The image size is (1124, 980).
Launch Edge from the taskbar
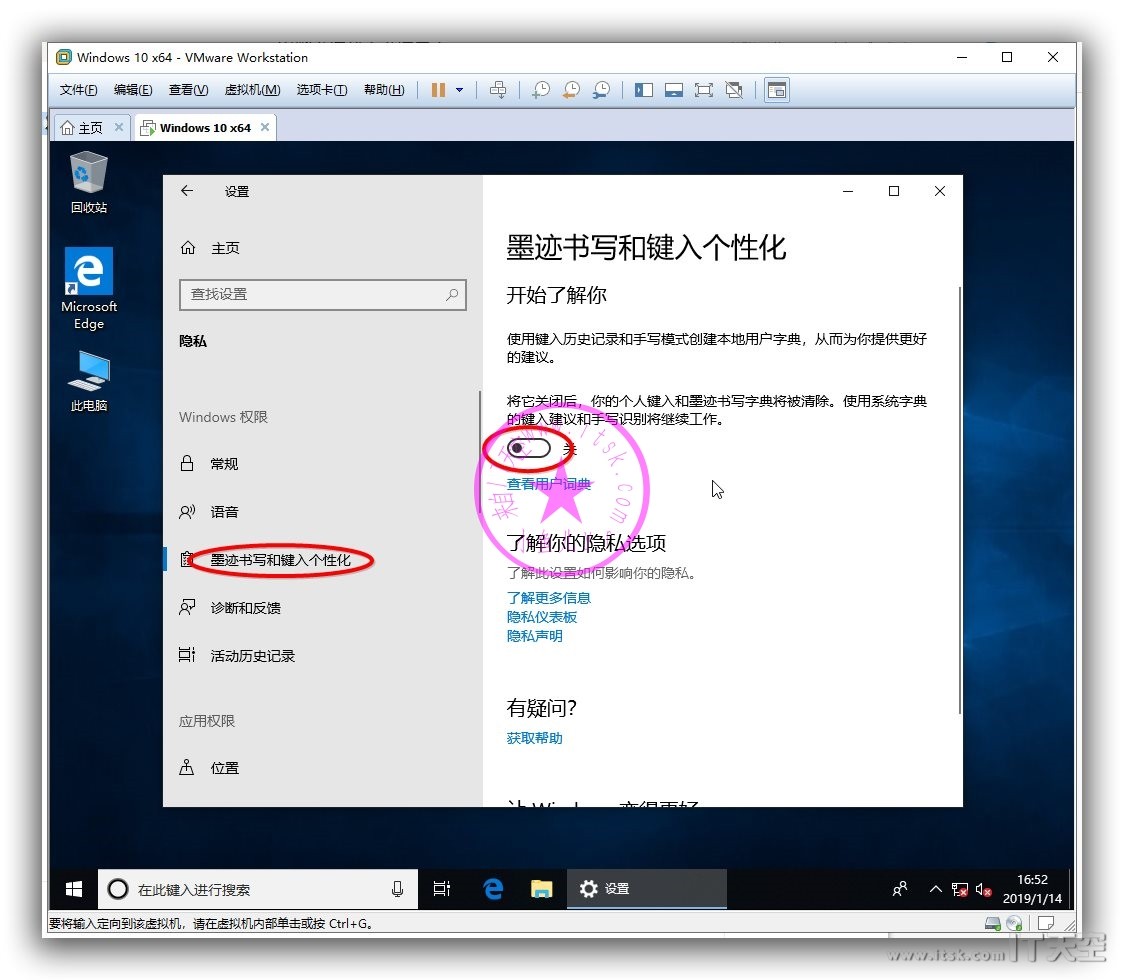coord(493,890)
